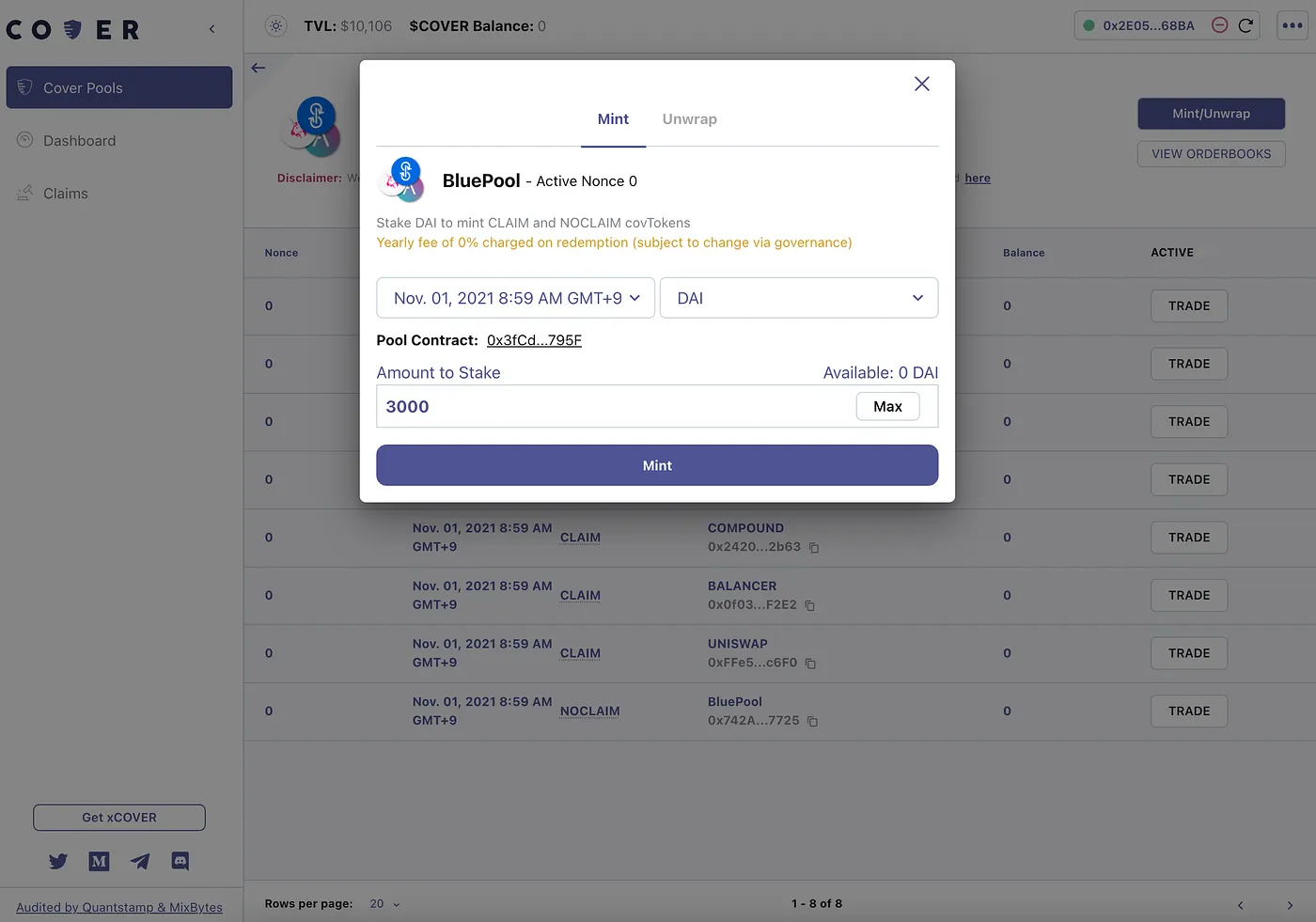Click the 'Available: 0 DAI' text
This screenshot has width=1316, height=922.
coord(881,373)
